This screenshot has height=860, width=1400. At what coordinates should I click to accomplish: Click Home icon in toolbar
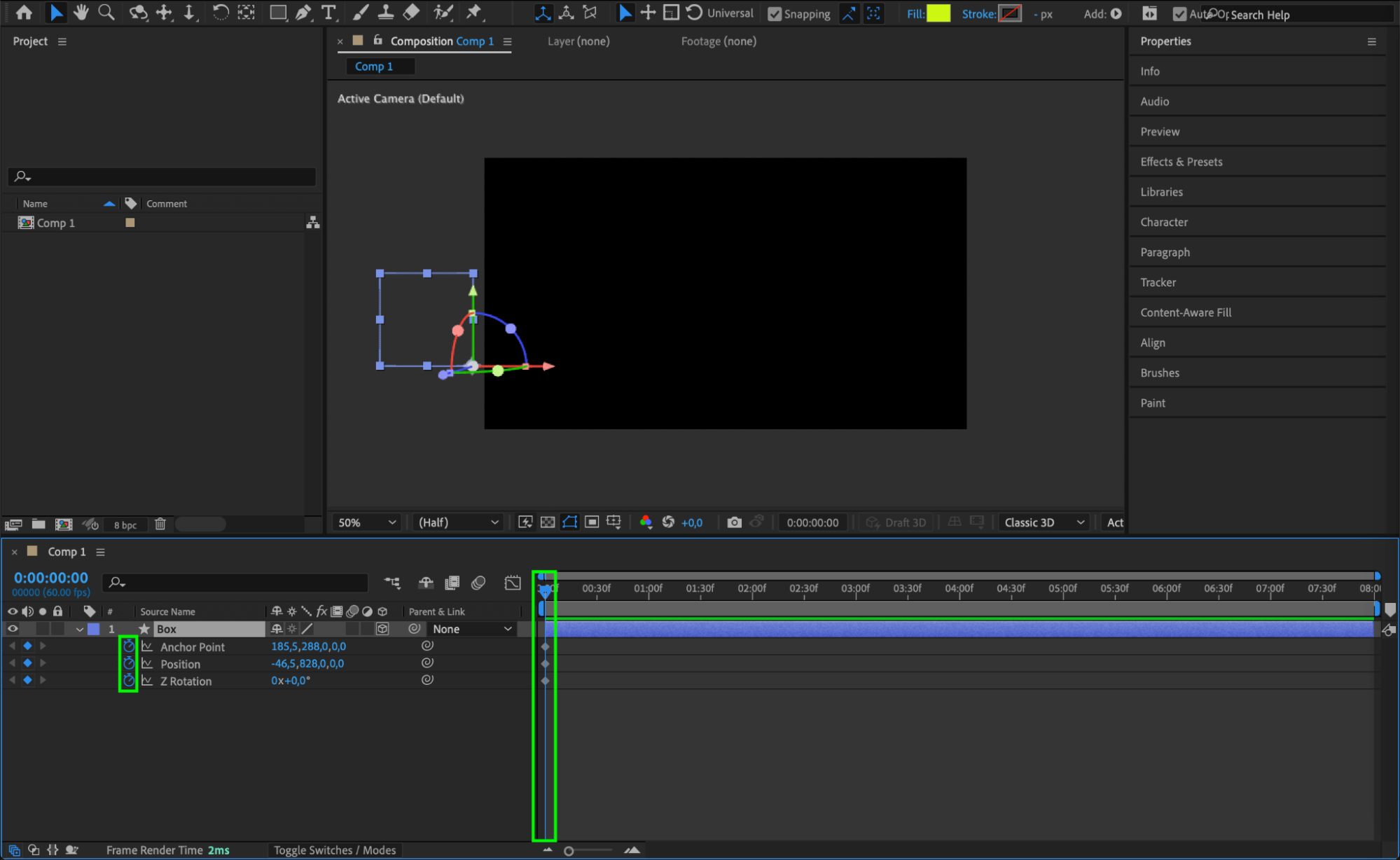[x=24, y=12]
